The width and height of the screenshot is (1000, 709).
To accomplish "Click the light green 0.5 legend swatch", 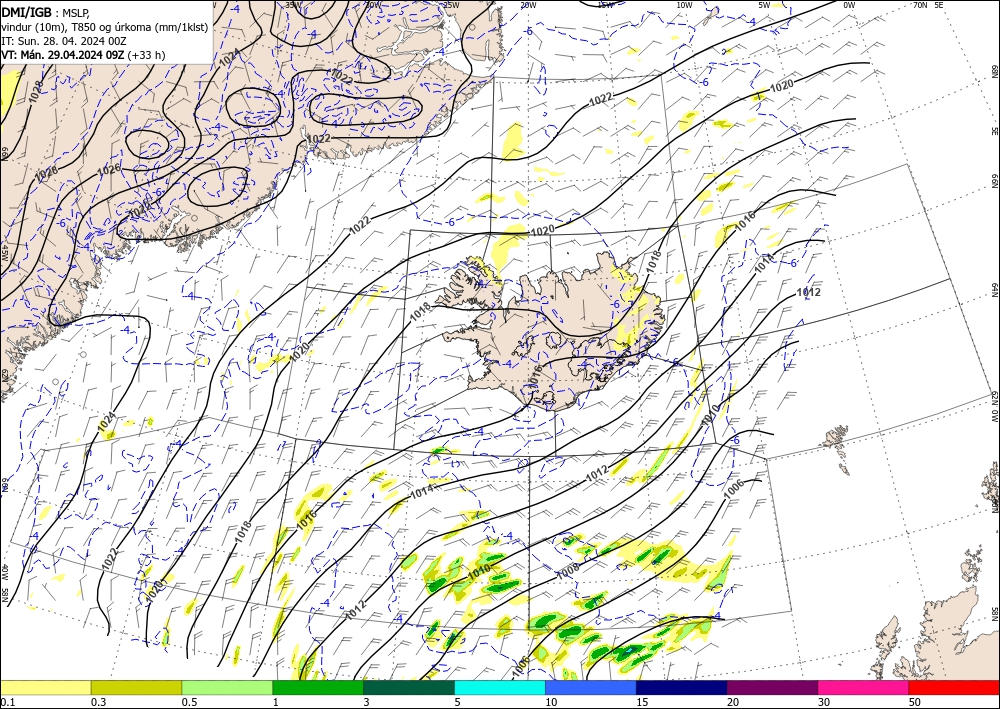I will [227, 687].
